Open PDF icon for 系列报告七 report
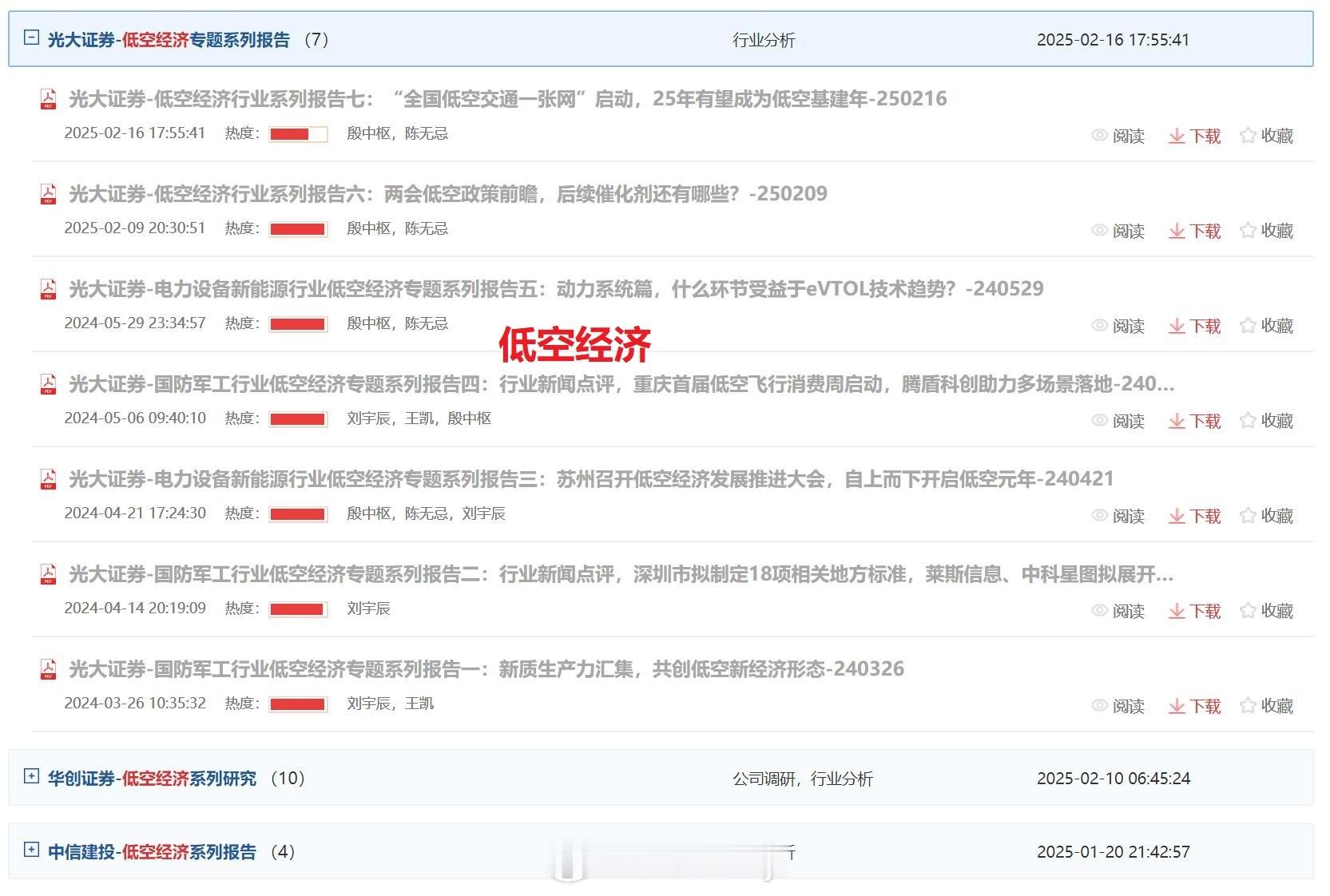 [49, 99]
